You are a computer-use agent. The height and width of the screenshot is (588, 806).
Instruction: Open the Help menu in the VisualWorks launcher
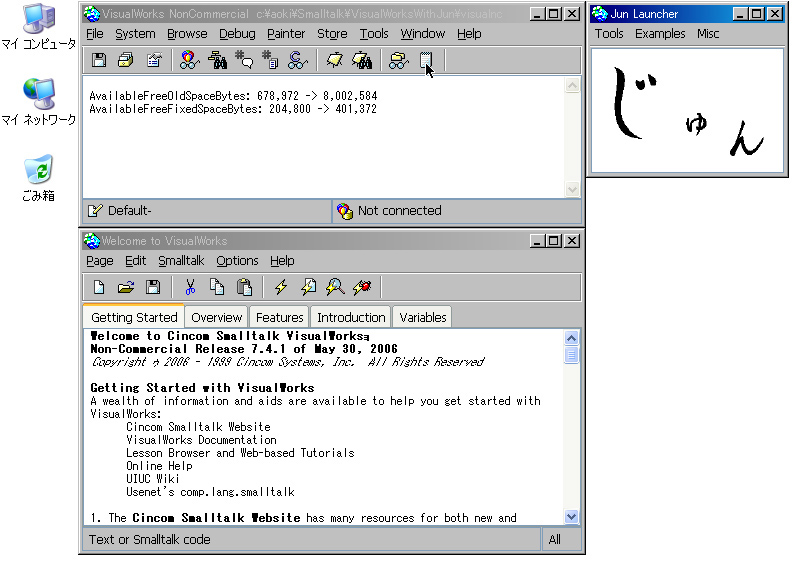[469, 34]
